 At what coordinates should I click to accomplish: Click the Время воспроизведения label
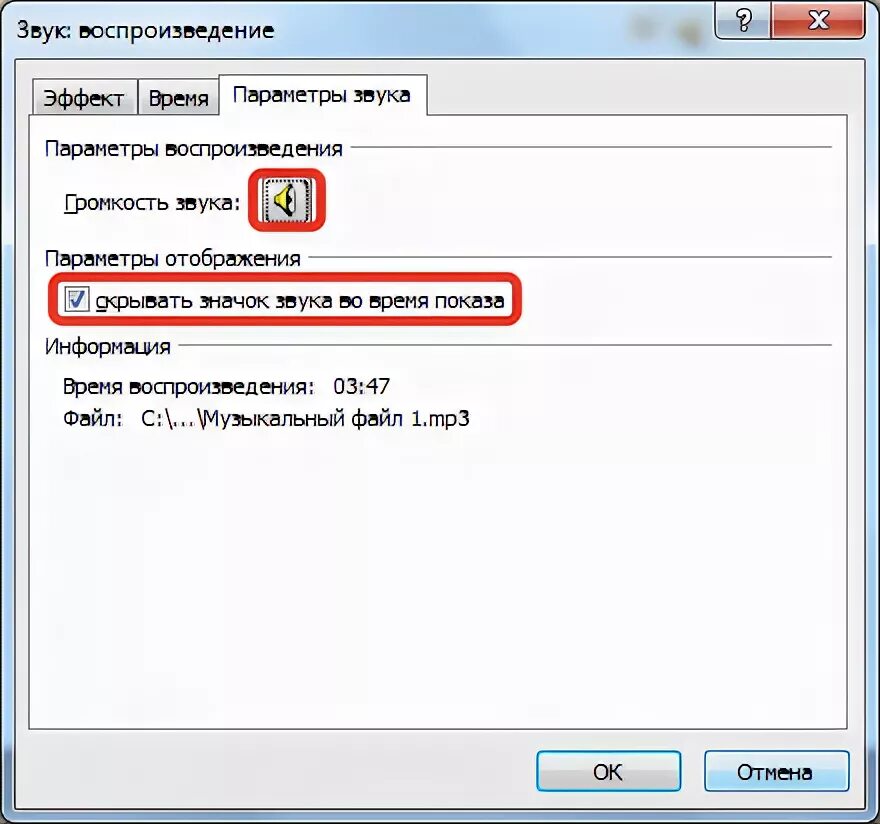[x=189, y=387]
